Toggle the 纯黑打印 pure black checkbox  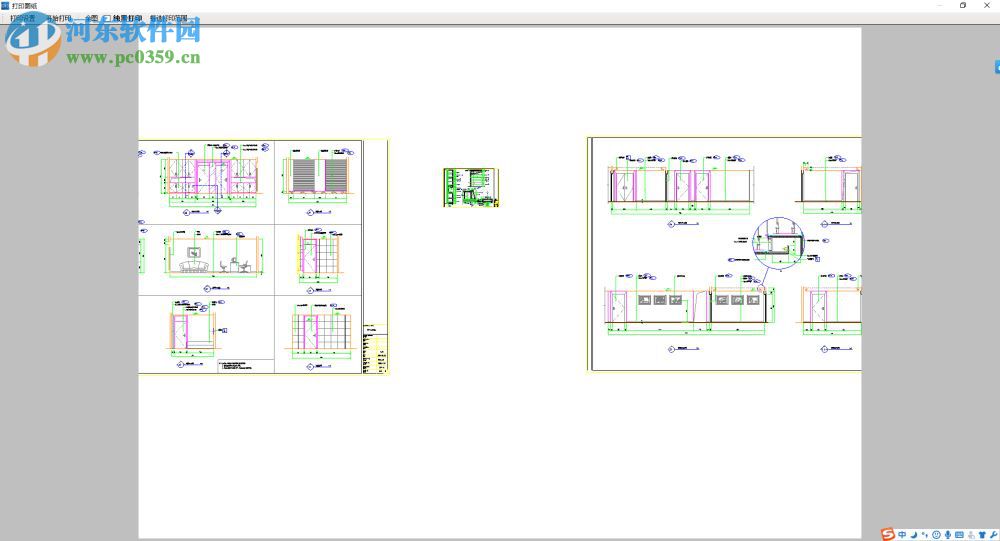pyautogui.click(x=108, y=19)
